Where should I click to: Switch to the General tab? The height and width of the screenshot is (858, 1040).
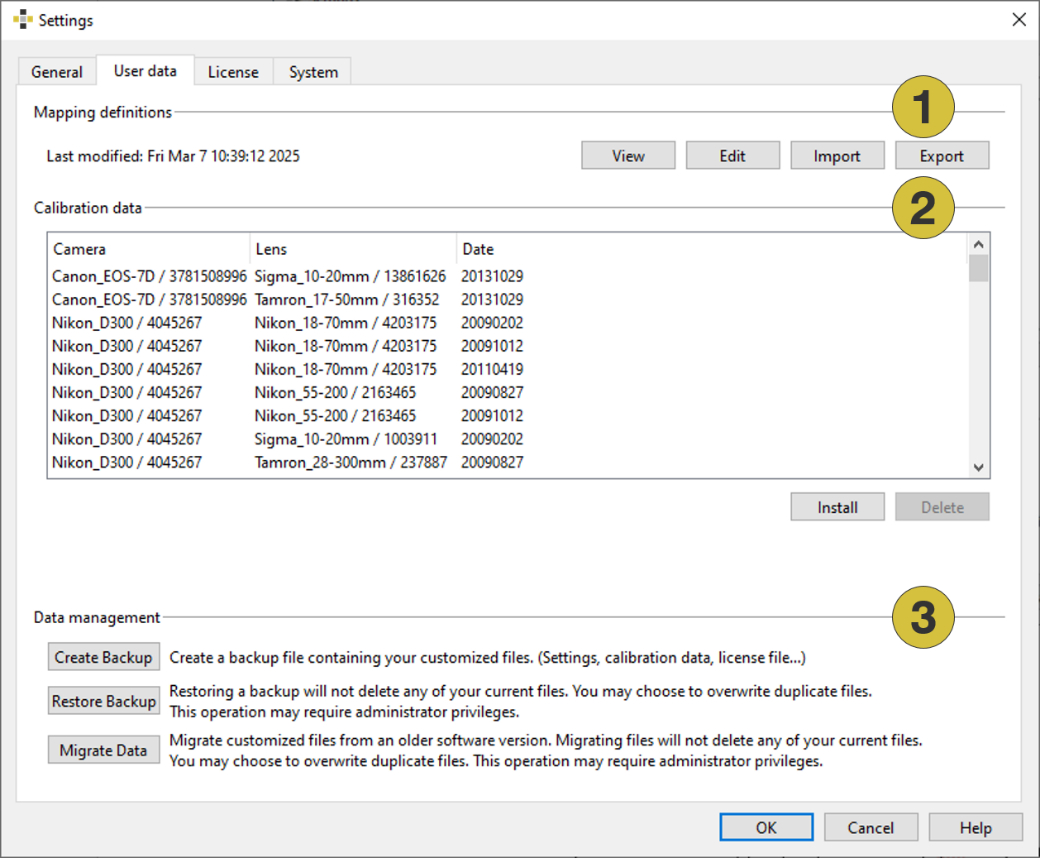tap(57, 72)
